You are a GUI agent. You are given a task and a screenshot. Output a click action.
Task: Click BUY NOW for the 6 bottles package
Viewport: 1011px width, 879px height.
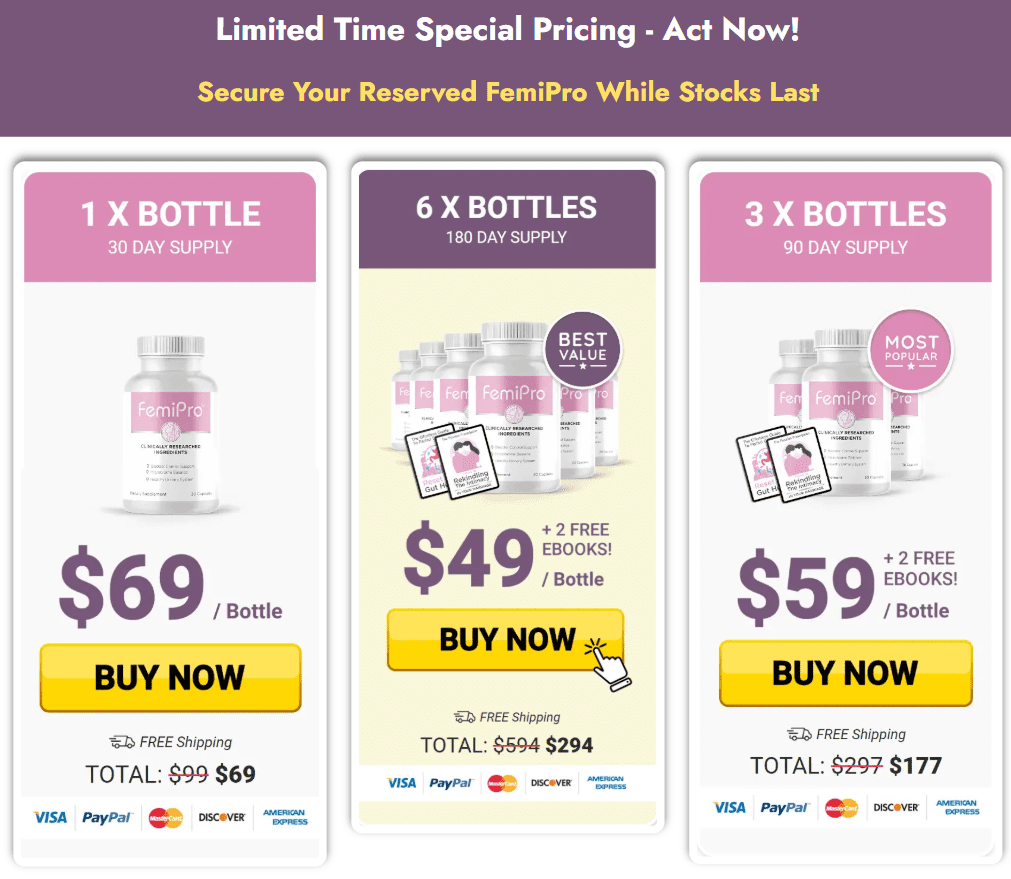(x=506, y=640)
